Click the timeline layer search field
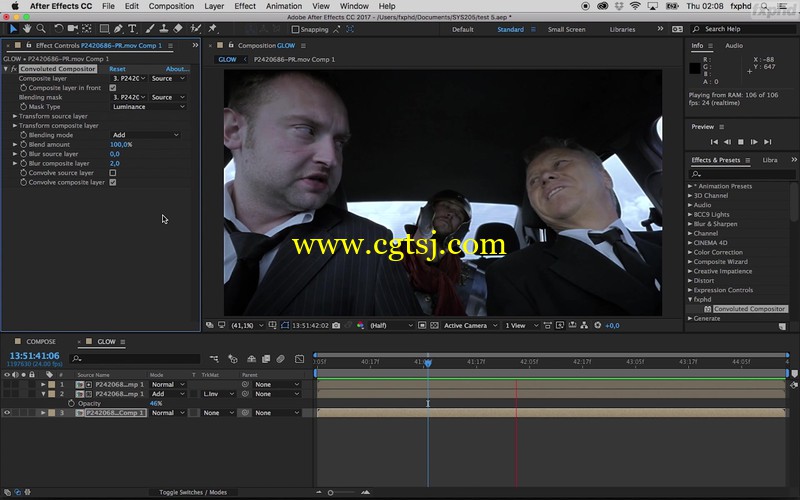The width and height of the screenshot is (800, 500). (x=135, y=359)
